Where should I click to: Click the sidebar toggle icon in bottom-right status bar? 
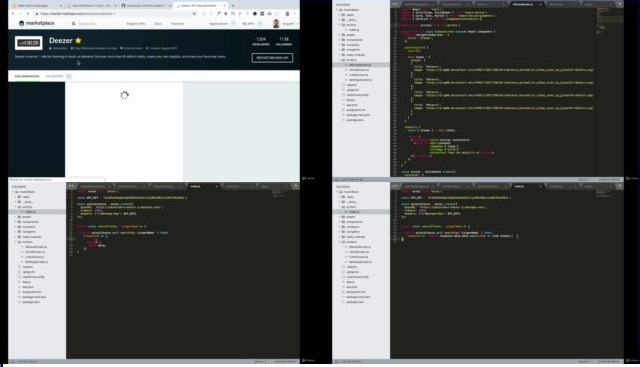coord(336,361)
